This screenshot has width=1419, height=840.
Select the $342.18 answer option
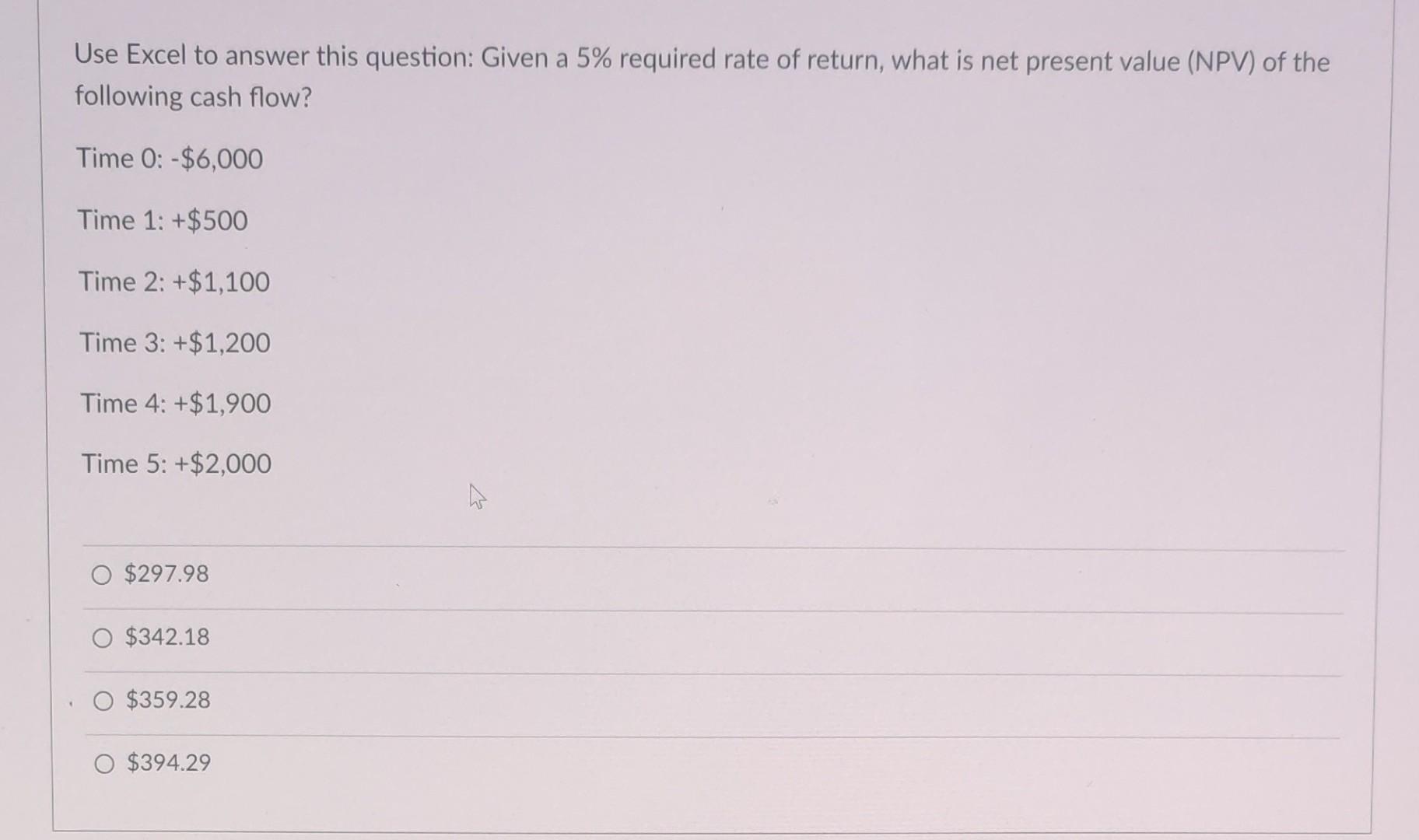(102, 639)
